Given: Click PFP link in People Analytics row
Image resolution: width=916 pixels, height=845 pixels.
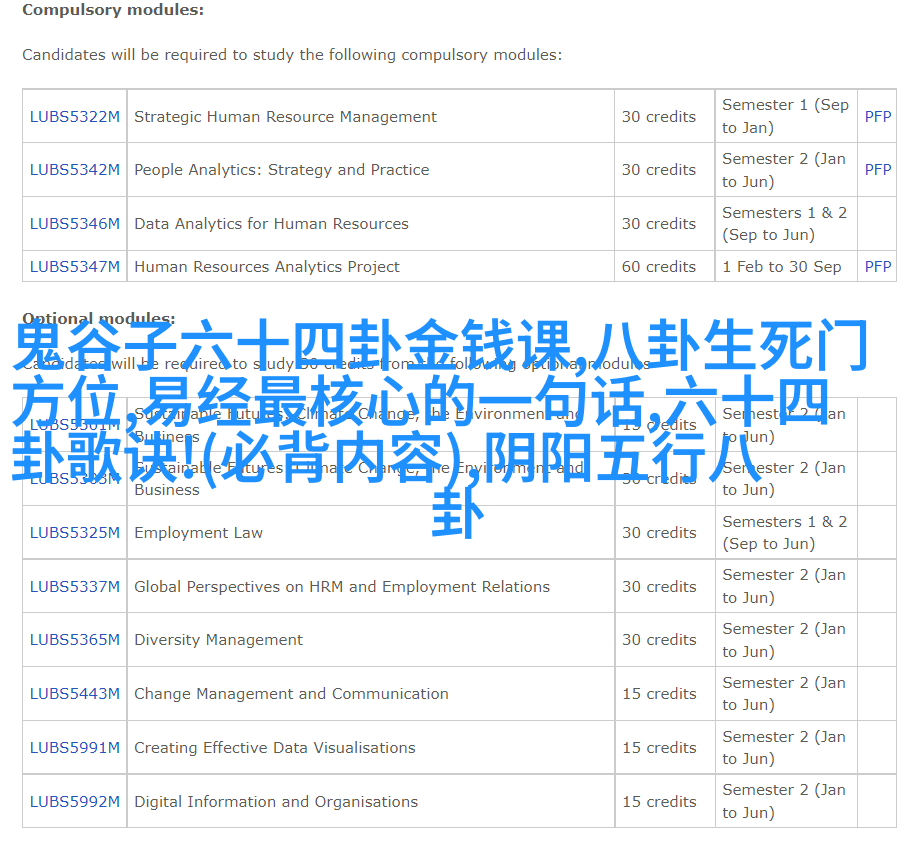Looking at the screenshot, I should [x=877, y=170].
